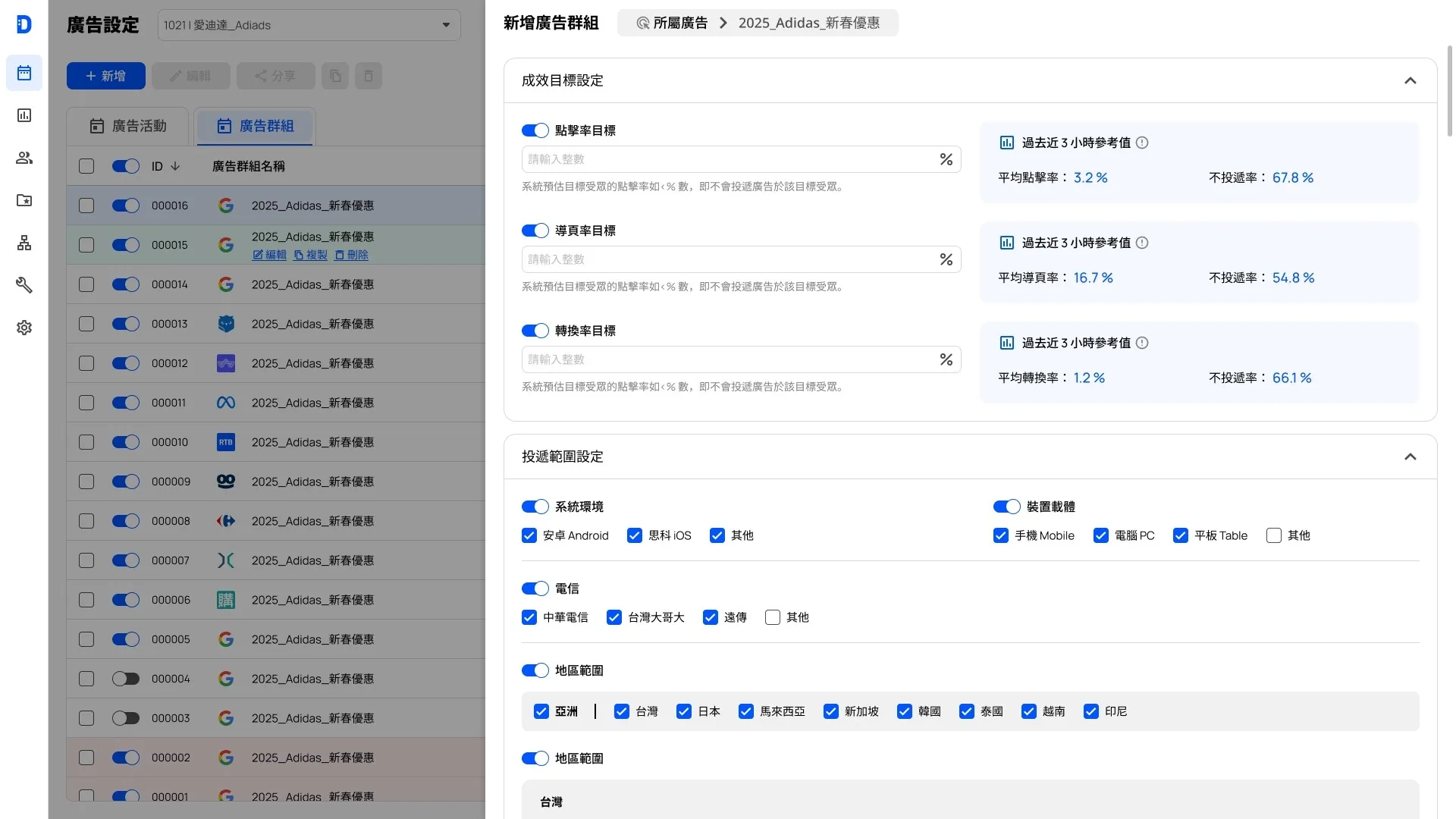The image size is (1456, 819).
Task: Click the RTB icon in row 000010
Action: pos(226,442)
